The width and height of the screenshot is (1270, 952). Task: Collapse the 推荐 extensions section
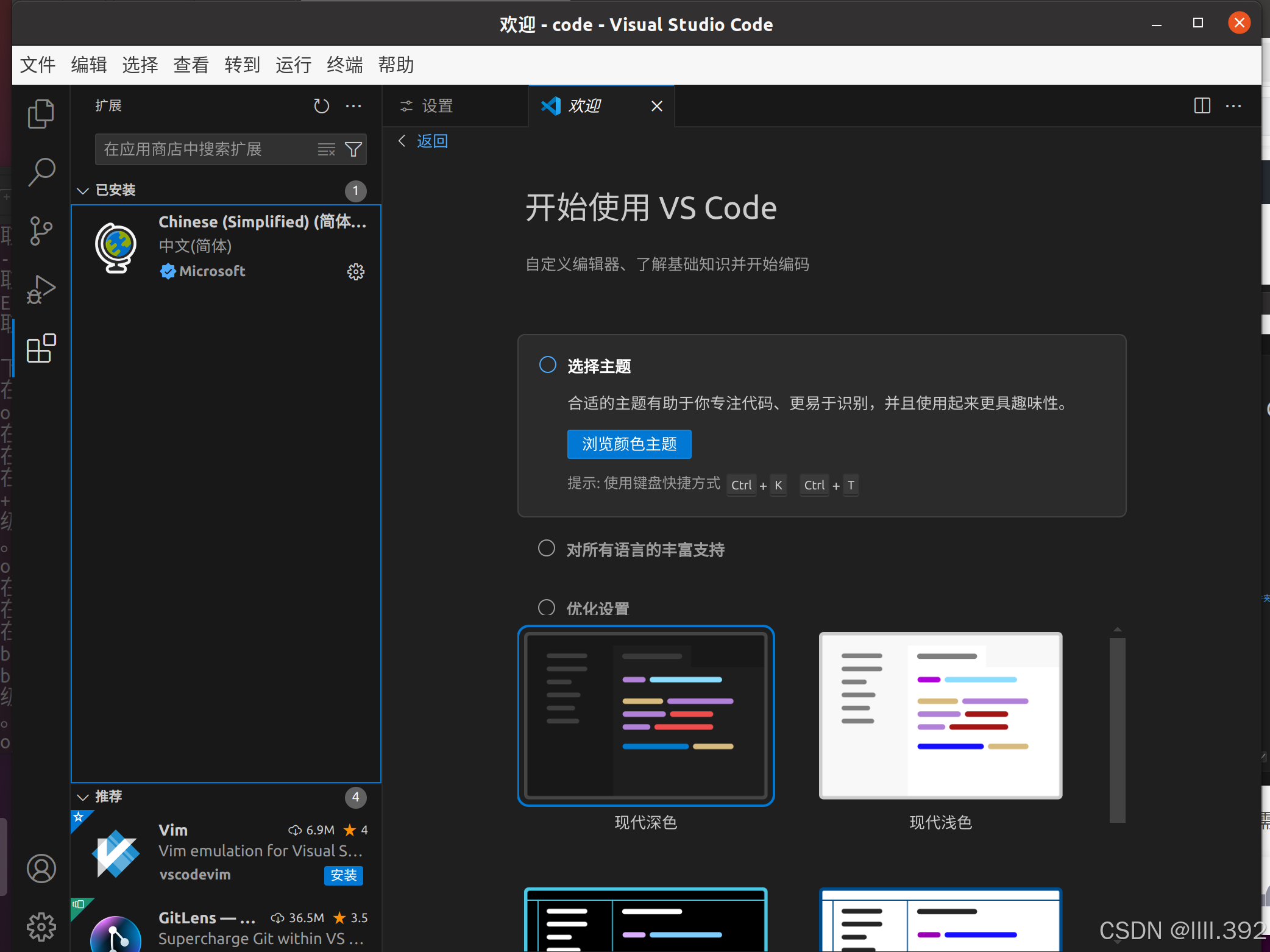(x=83, y=797)
